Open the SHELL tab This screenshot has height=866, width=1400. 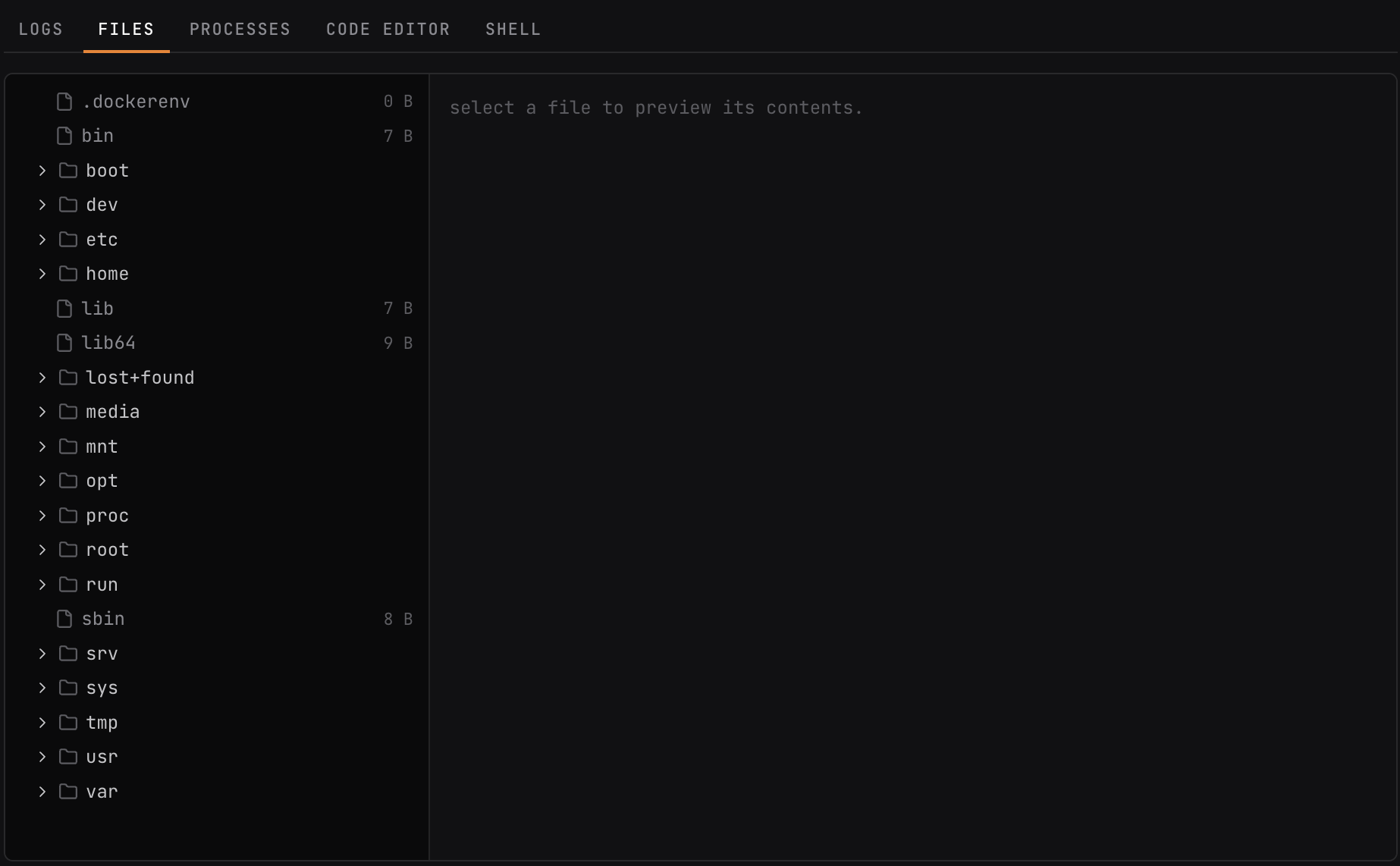513,29
